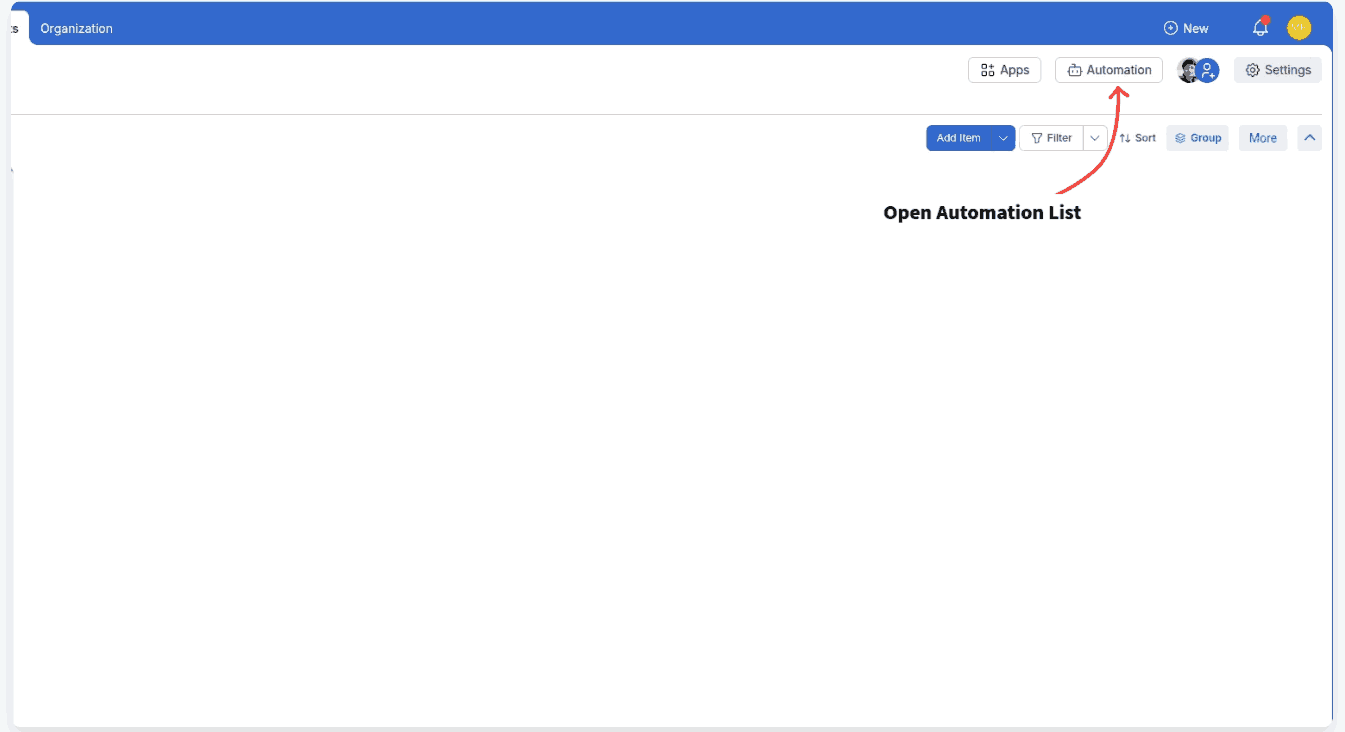Collapse the toolbar with up chevron
Screen dimensions: 1345x732
pos(1309,138)
